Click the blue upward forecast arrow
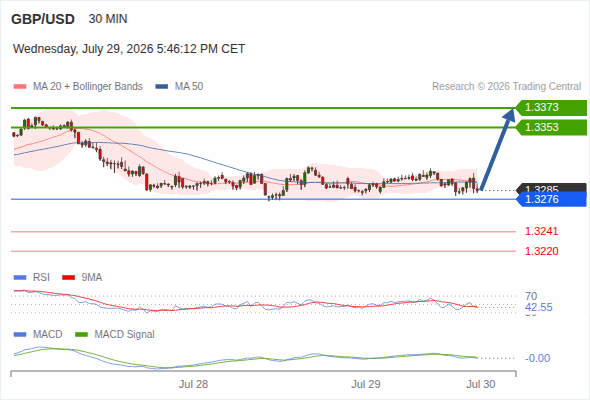The image size is (590, 400). tap(497, 149)
